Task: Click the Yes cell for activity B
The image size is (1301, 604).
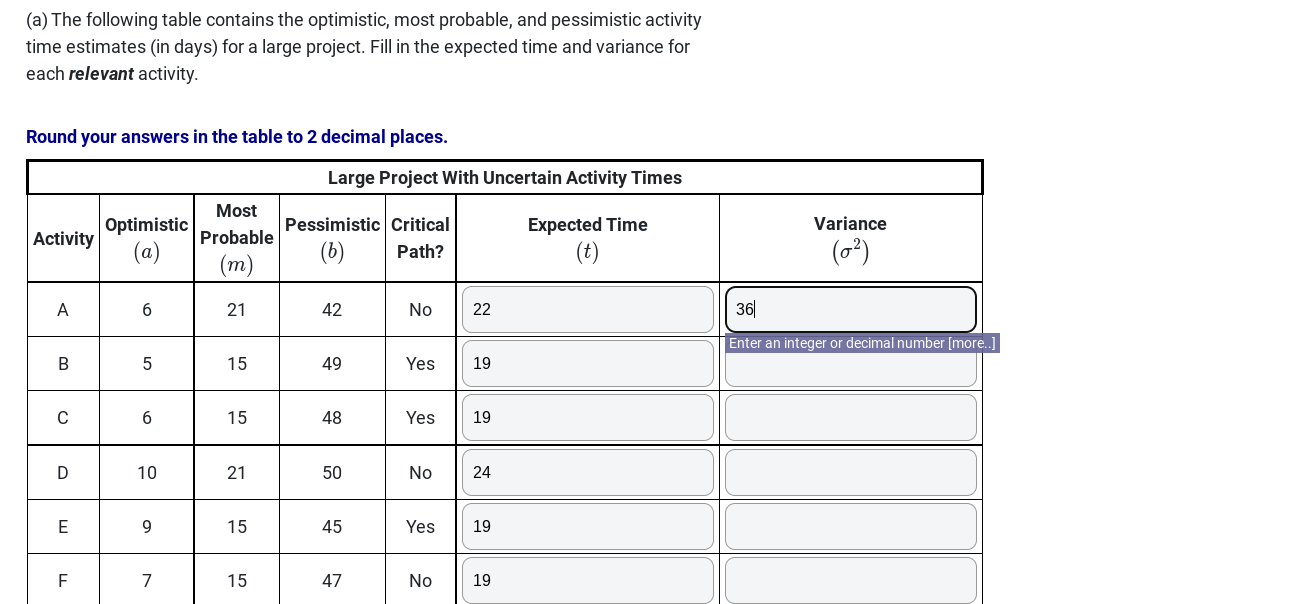Action: (x=420, y=363)
